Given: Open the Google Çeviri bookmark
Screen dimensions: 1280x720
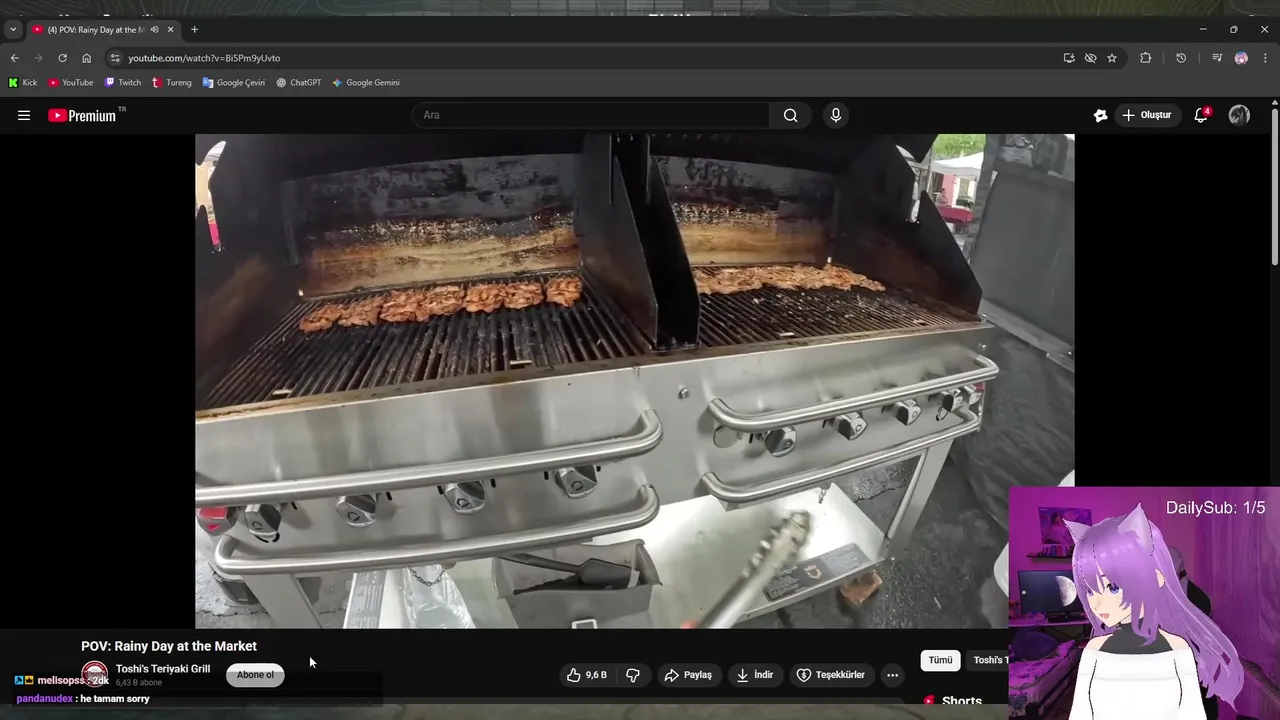Looking at the screenshot, I should pos(234,83).
